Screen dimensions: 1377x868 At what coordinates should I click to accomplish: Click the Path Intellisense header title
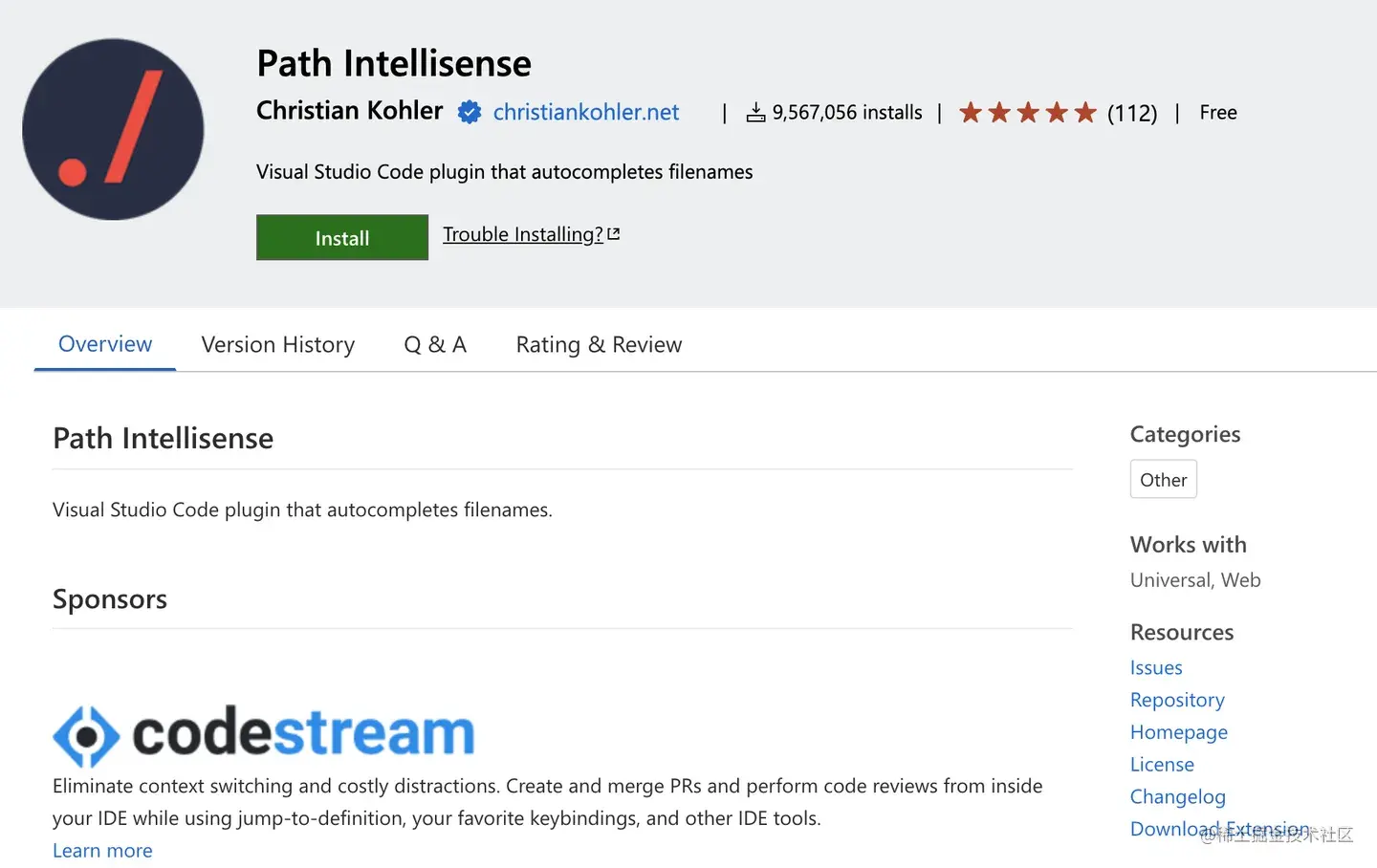(x=394, y=63)
